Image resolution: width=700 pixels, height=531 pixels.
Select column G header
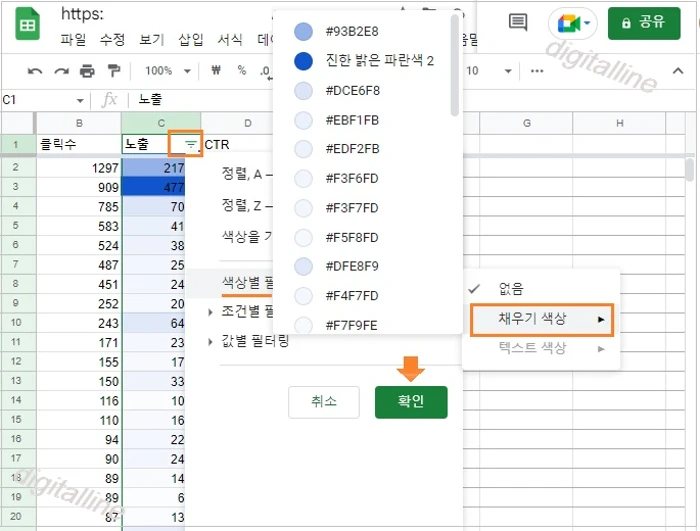pyautogui.click(x=526, y=123)
